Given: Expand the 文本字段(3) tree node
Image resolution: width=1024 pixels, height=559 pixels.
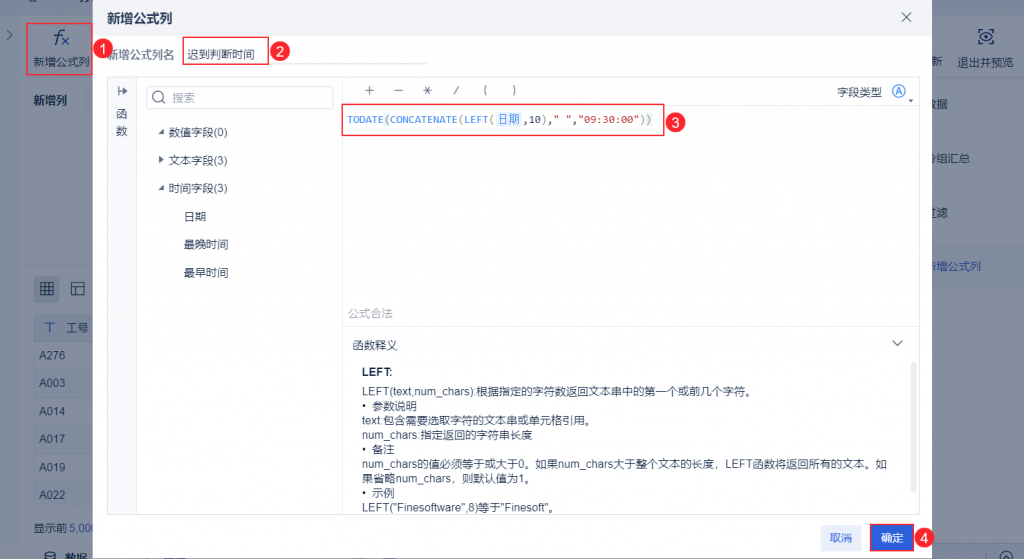Looking at the screenshot, I should pos(161,159).
